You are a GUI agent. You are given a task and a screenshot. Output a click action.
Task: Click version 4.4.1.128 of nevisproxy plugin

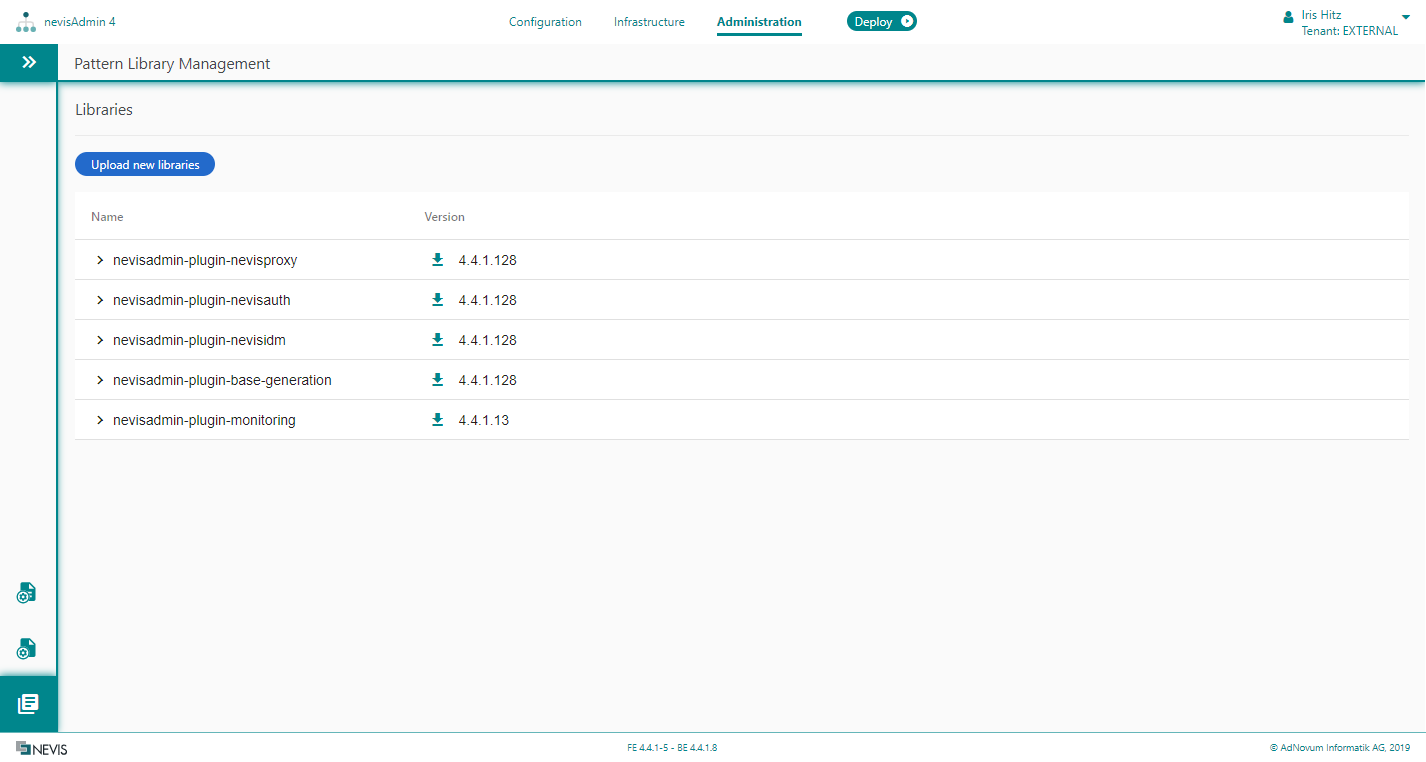click(x=487, y=260)
